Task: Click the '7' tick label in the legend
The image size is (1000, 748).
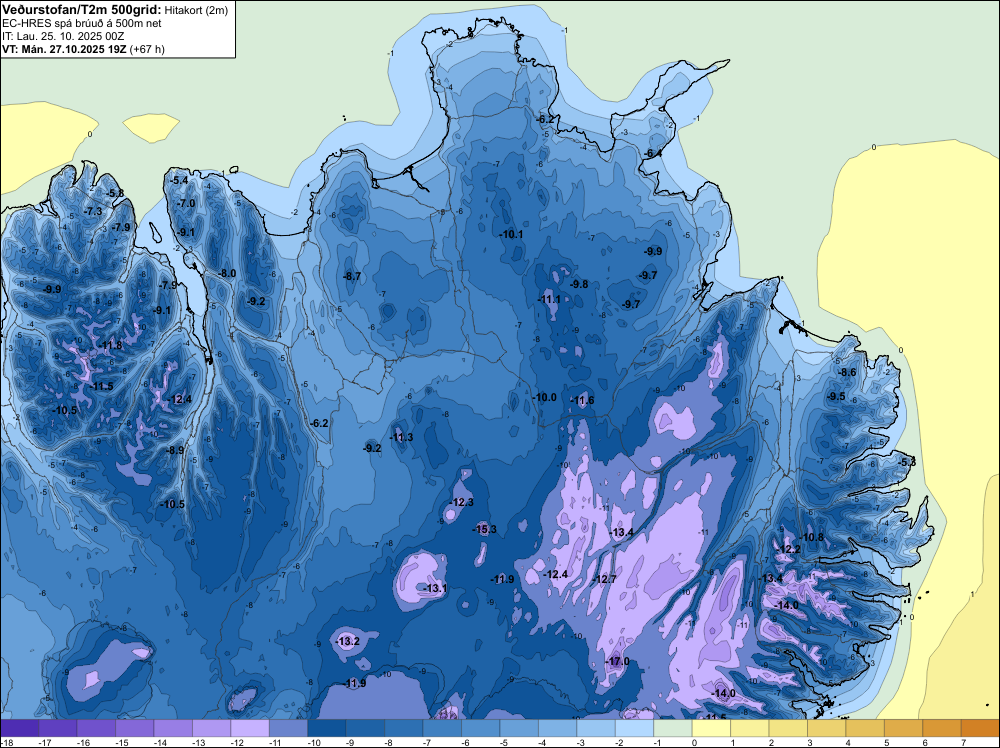Action: click(x=963, y=742)
